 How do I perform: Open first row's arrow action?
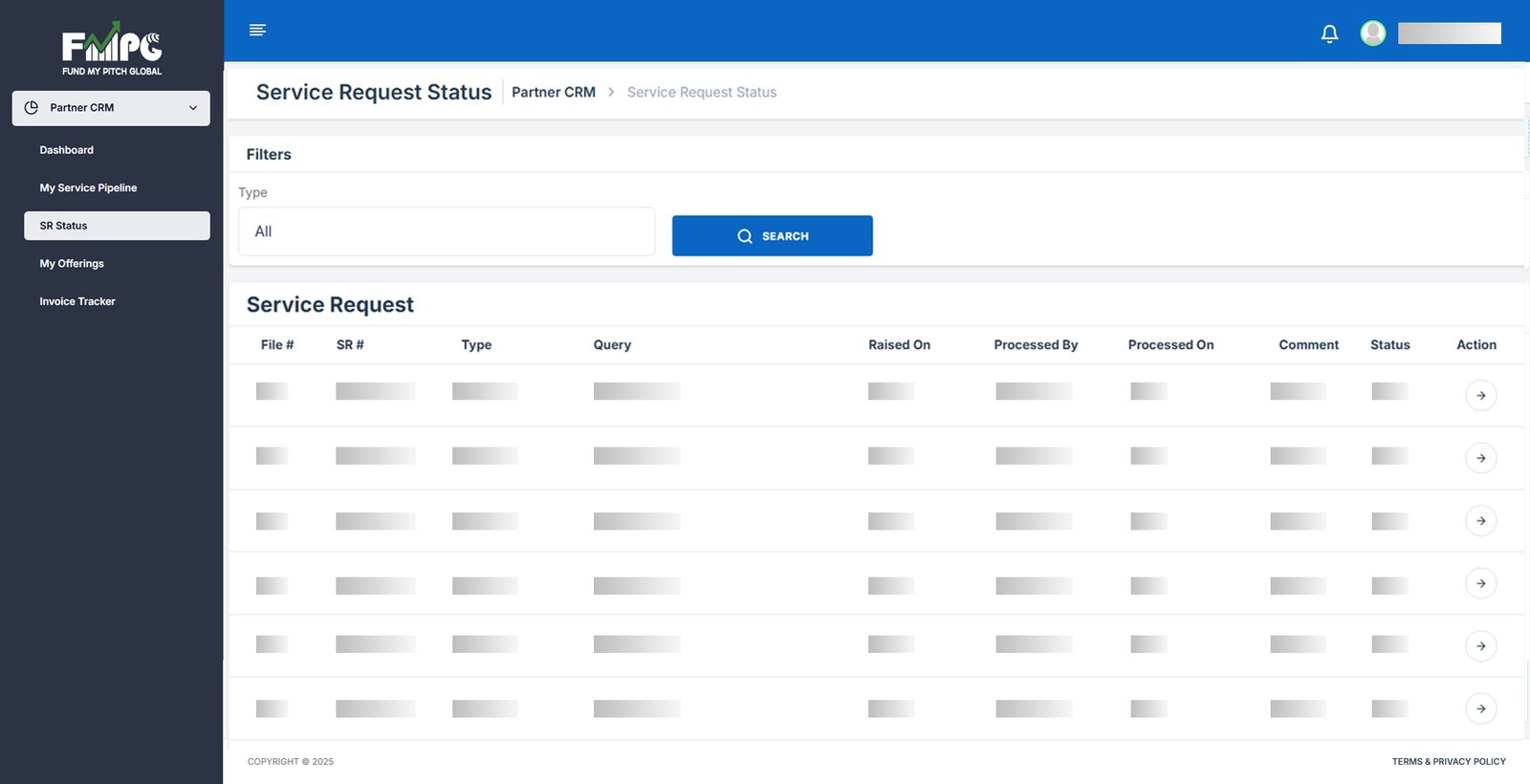(1480, 396)
